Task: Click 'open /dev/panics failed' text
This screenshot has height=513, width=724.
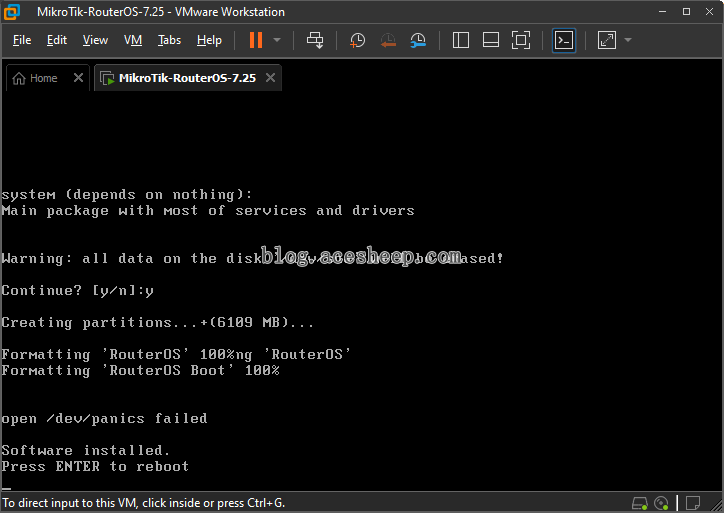Action: (104, 418)
